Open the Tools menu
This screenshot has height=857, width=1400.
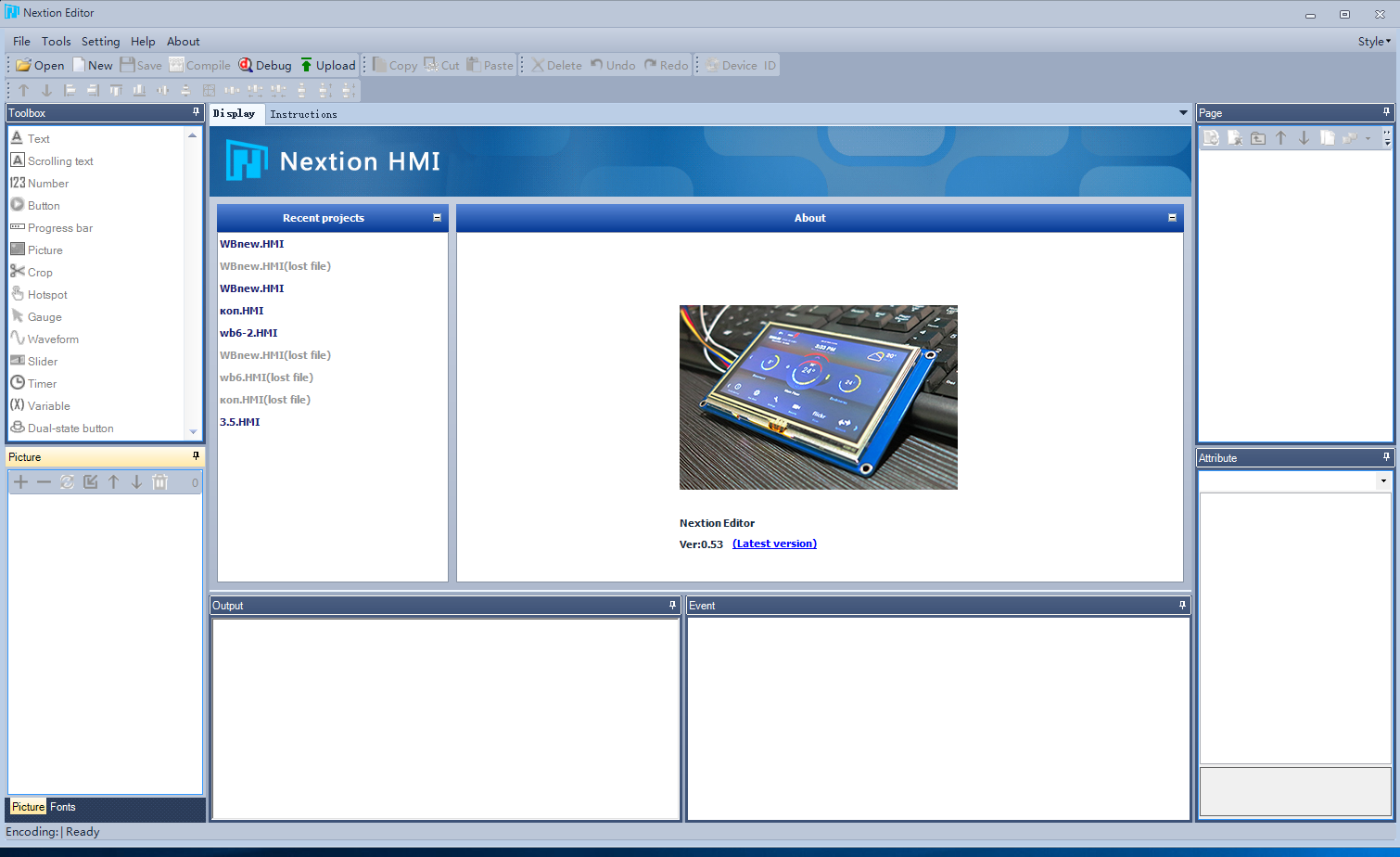[56, 42]
